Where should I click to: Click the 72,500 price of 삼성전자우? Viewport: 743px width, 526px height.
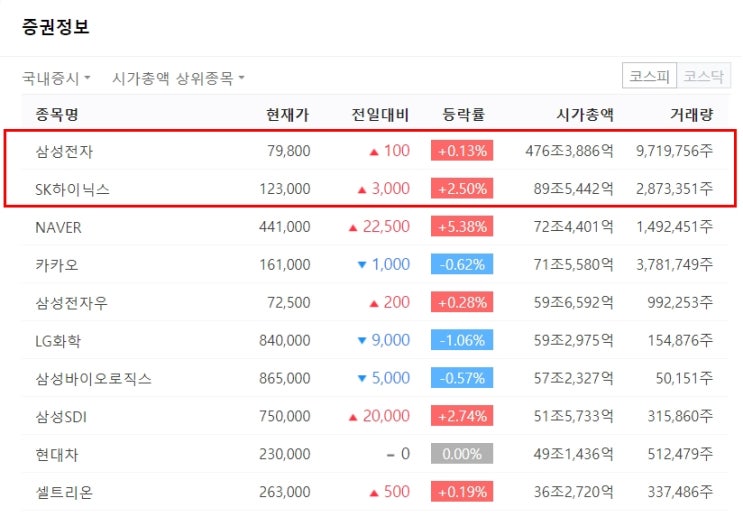289,302
